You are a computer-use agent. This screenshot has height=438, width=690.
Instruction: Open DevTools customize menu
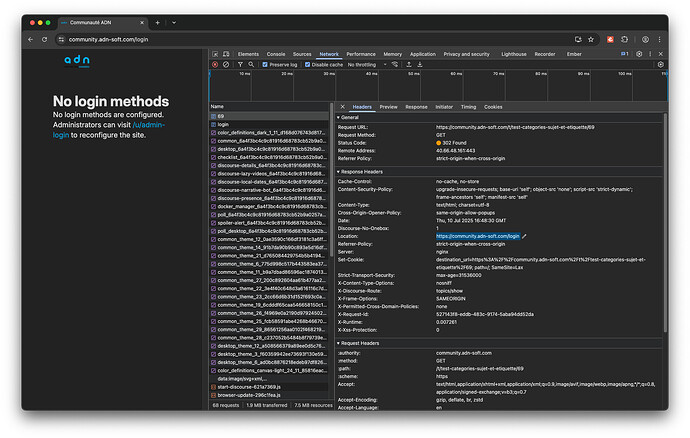(x=650, y=54)
